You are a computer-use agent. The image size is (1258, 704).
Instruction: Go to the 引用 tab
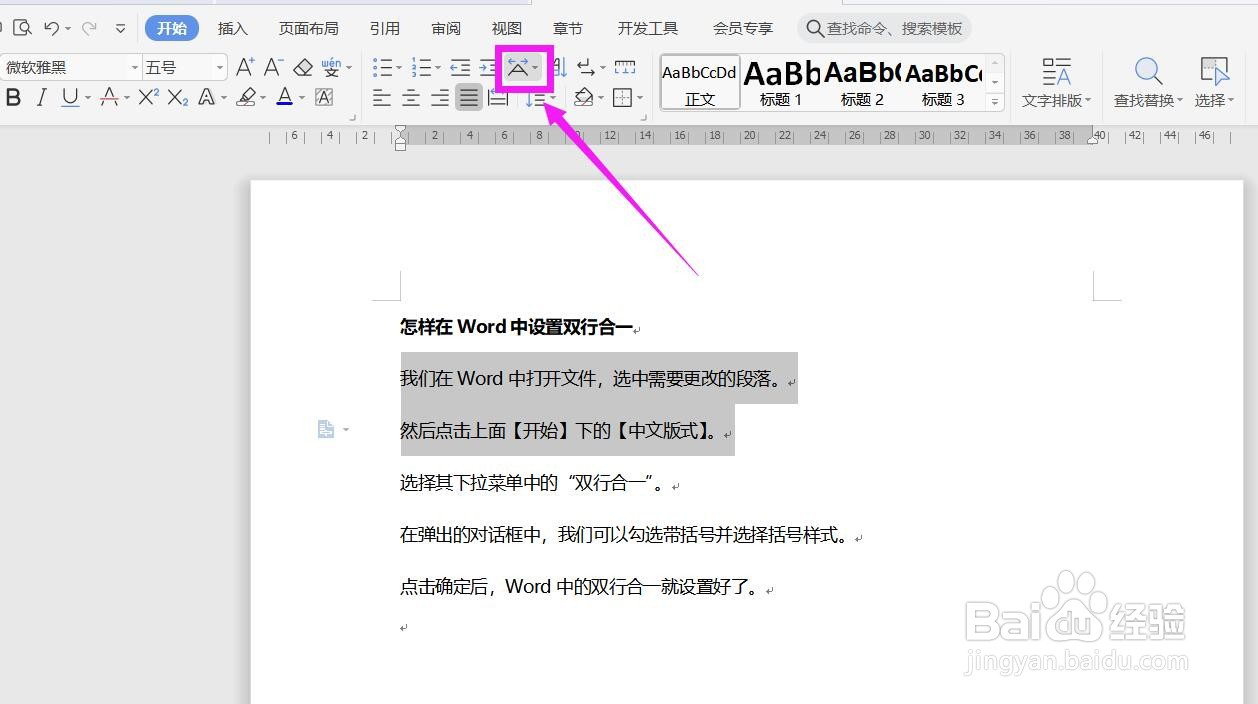(384, 28)
